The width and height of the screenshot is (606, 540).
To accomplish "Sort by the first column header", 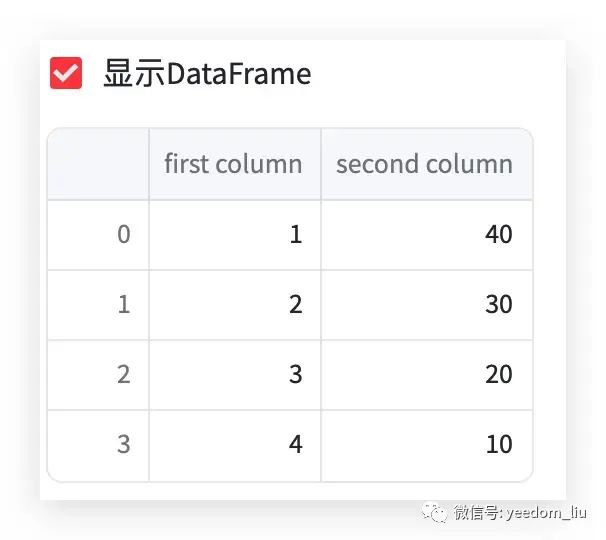I will click(235, 164).
